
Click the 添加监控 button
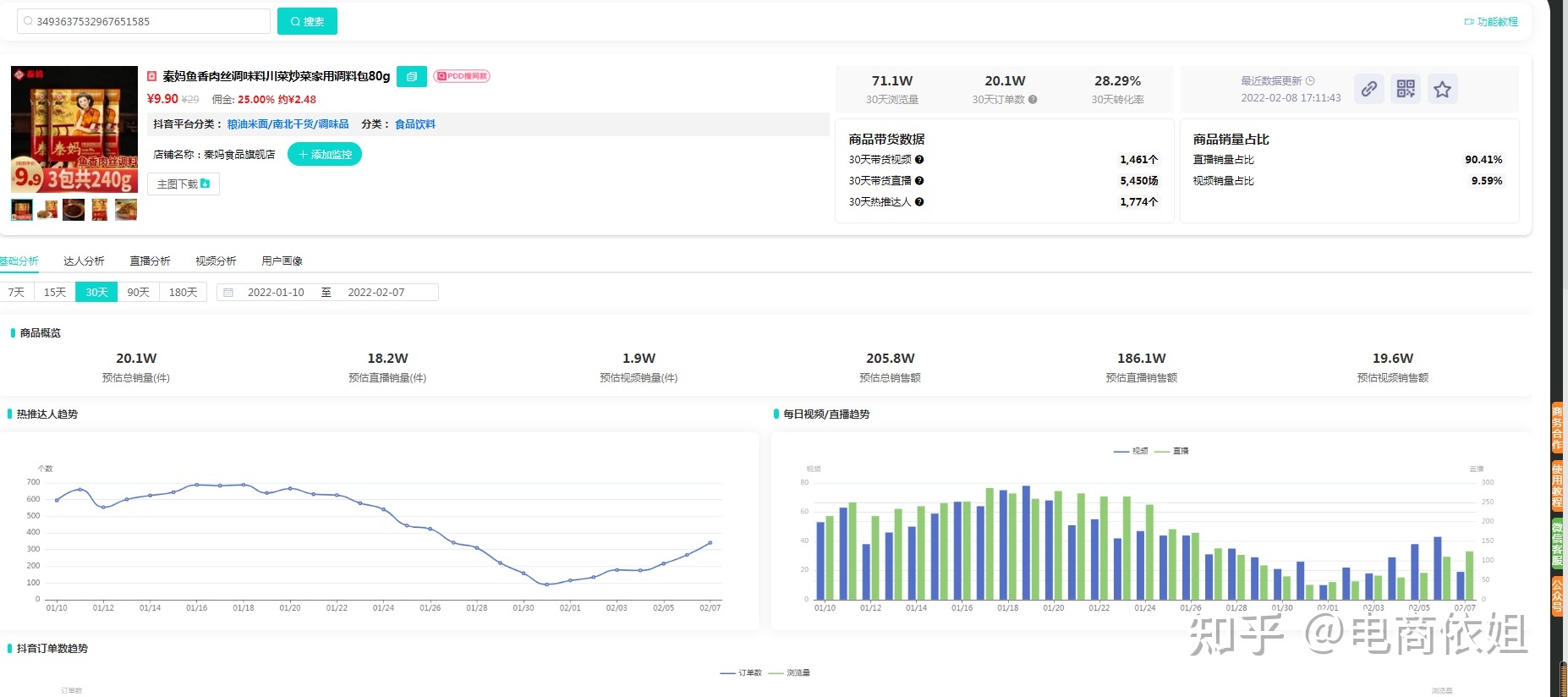(x=325, y=155)
